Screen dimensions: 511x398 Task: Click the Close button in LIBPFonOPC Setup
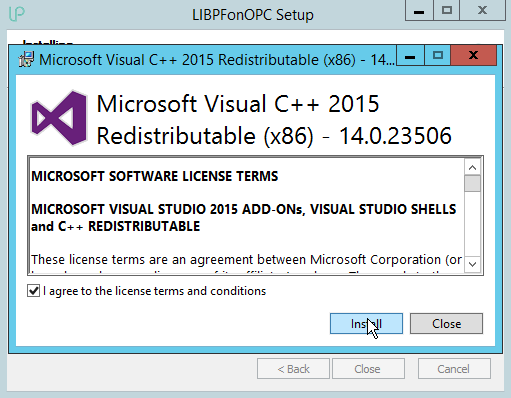click(x=368, y=369)
